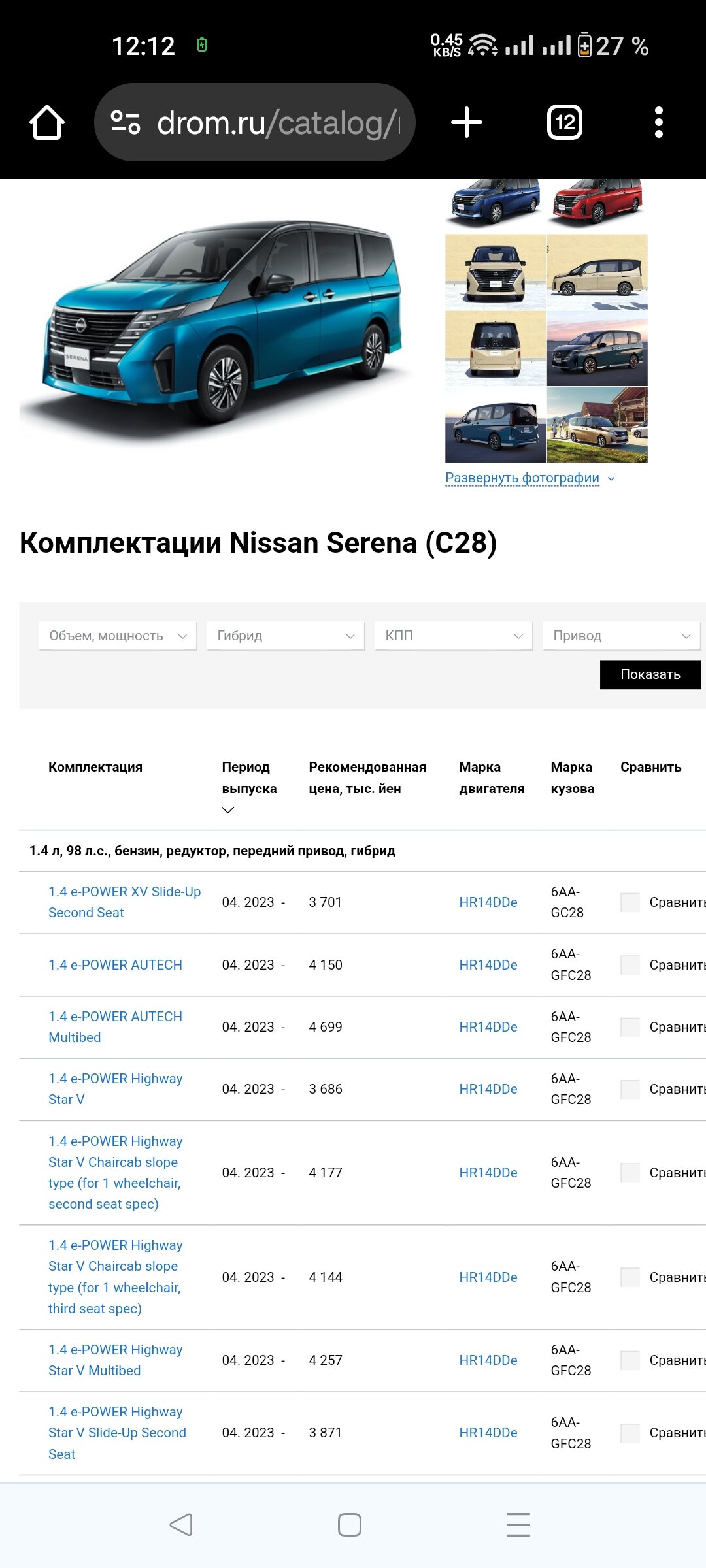Tap the address bar with drom.ru URL
This screenshot has height=1568, width=706.
pos(255,122)
